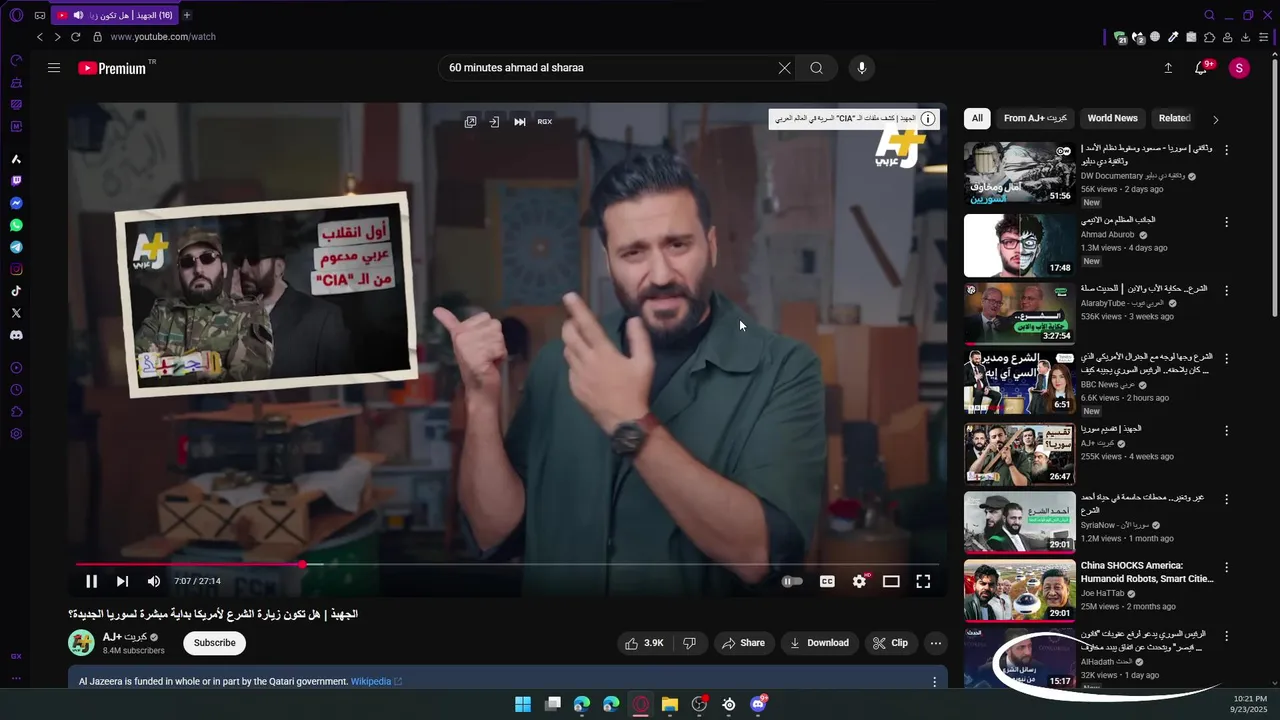
Task: Open menu for Joe HaTTab video
Action: click(1227, 567)
